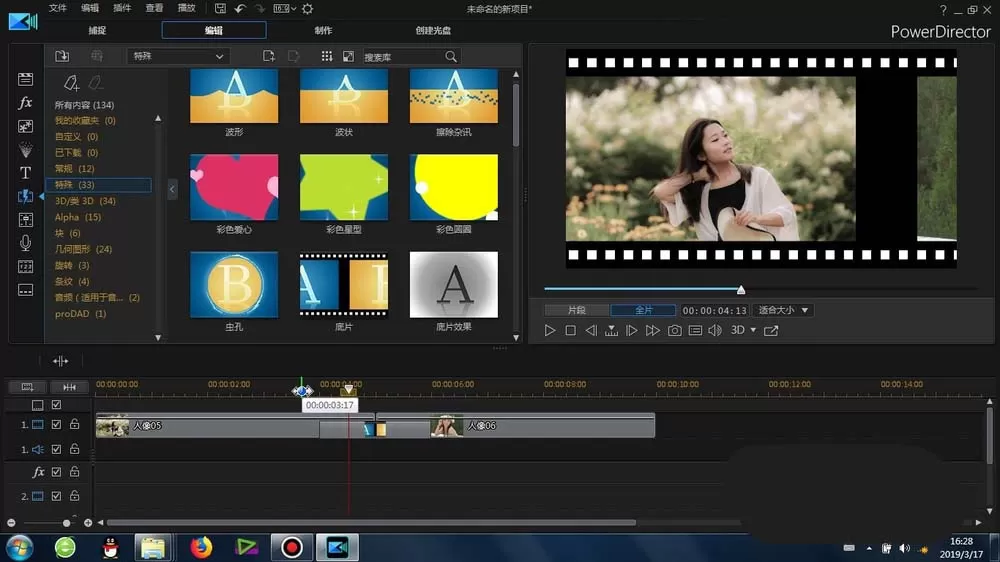Image resolution: width=1000 pixels, height=562 pixels.
Task: Click the play button in preview
Action: pyautogui.click(x=550, y=330)
